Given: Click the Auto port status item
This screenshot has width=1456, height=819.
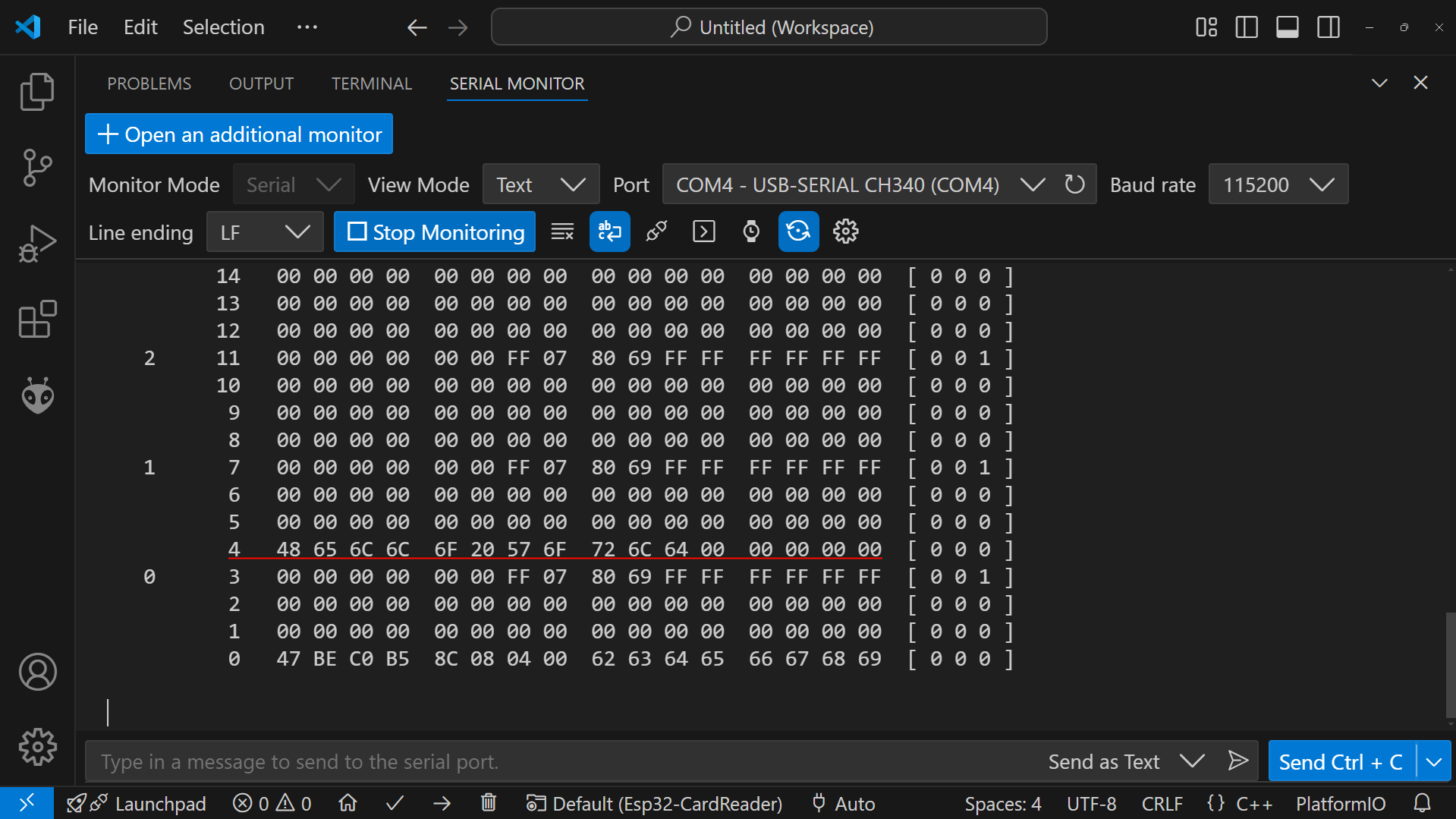Looking at the screenshot, I should pos(843,803).
